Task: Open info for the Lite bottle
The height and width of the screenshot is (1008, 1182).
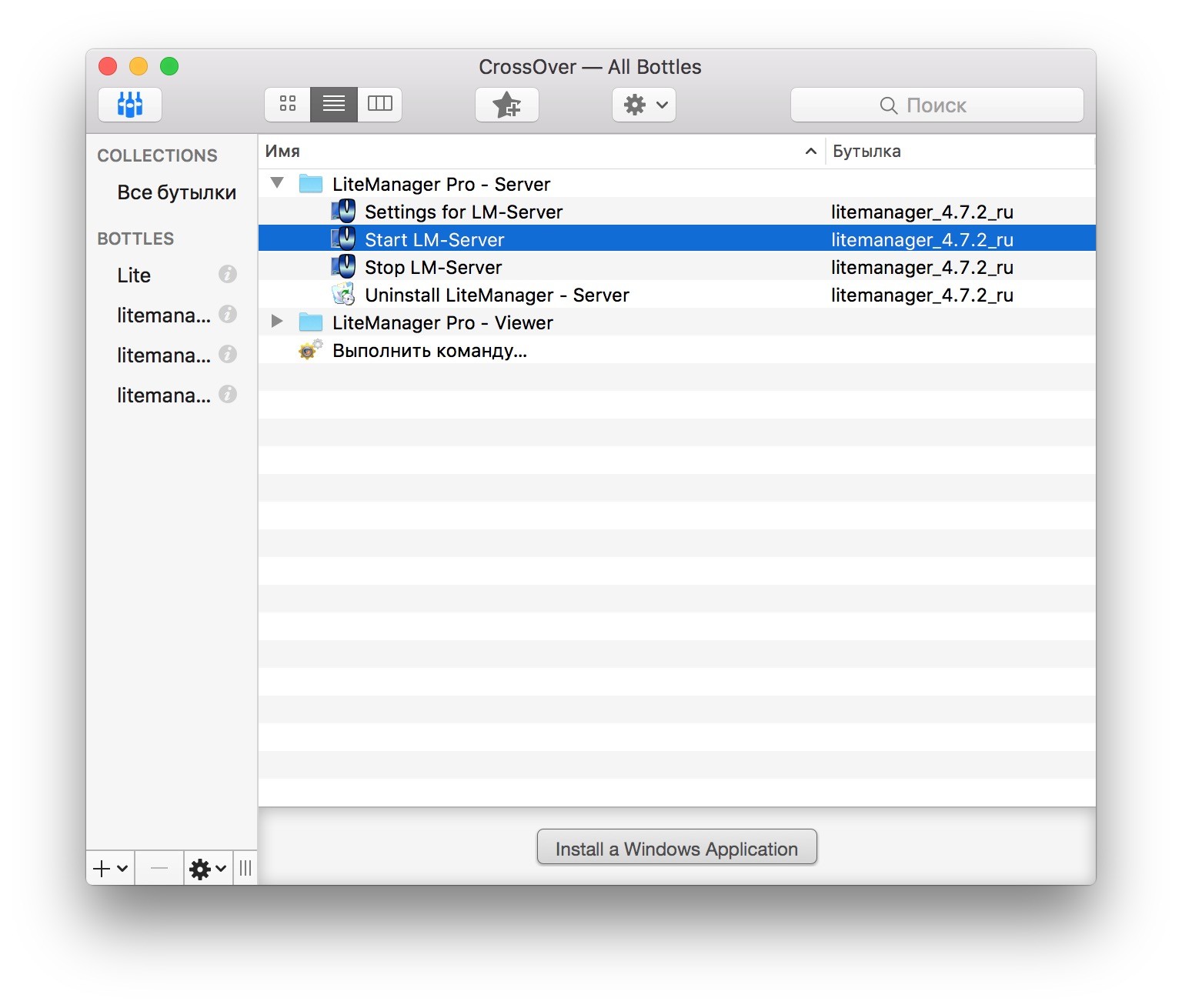Action: (228, 274)
